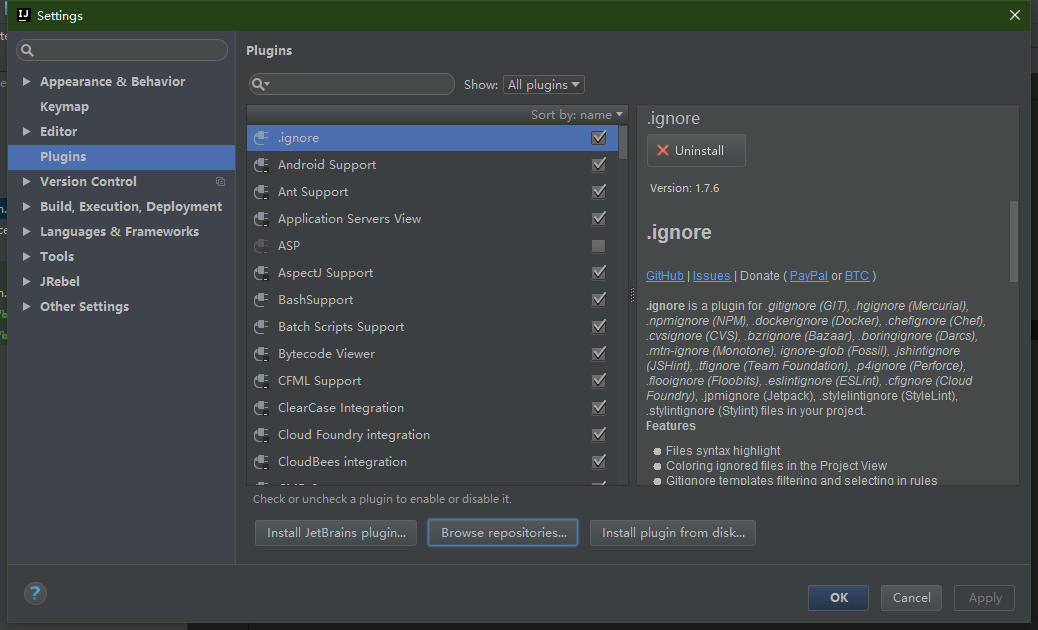Image resolution: width=1038 pixels, height=630 pixels.
Task: Click the Ant Support plugin icon
Action: 261,192
